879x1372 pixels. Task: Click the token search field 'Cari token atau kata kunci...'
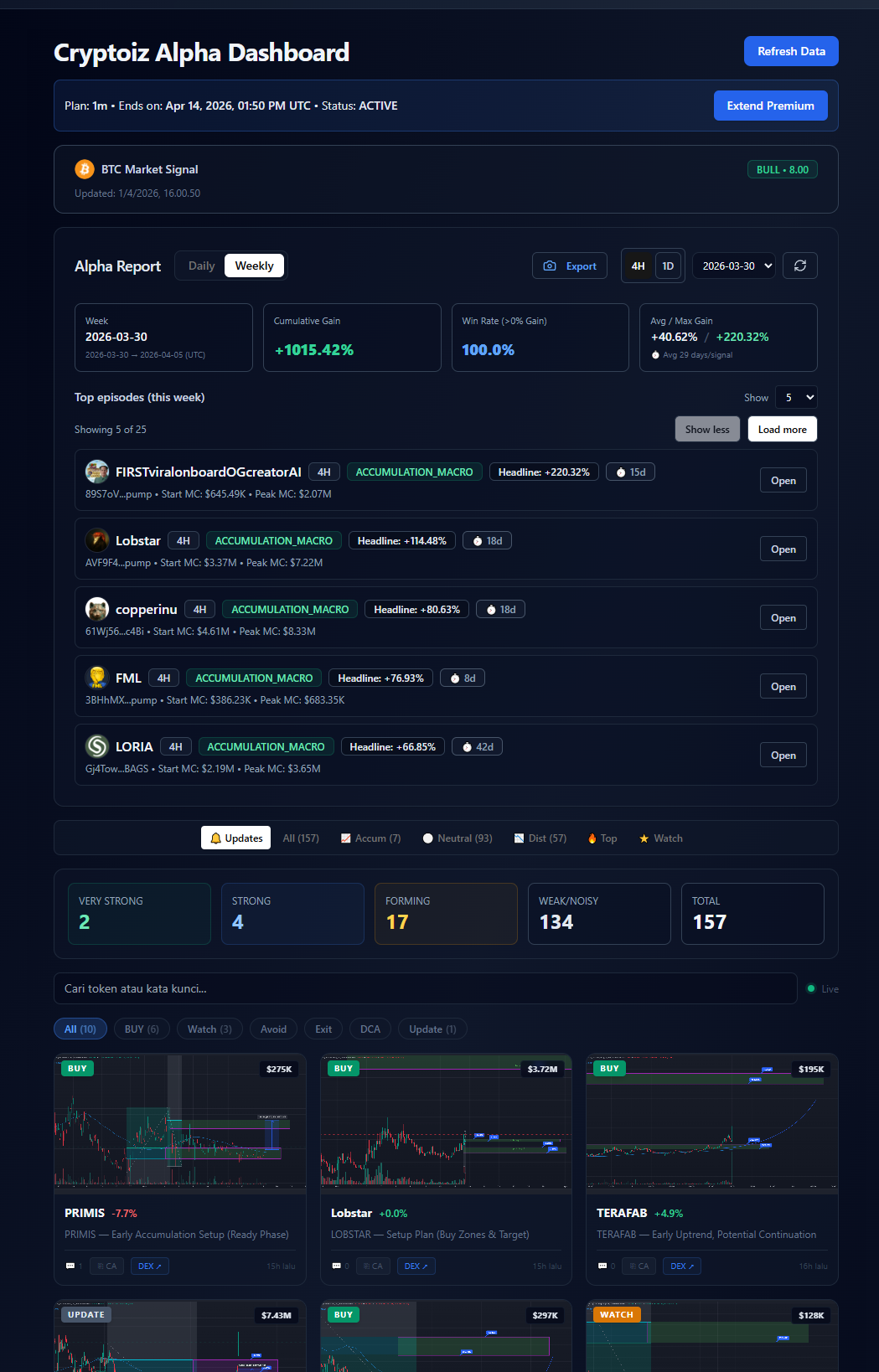pos(426,988)
